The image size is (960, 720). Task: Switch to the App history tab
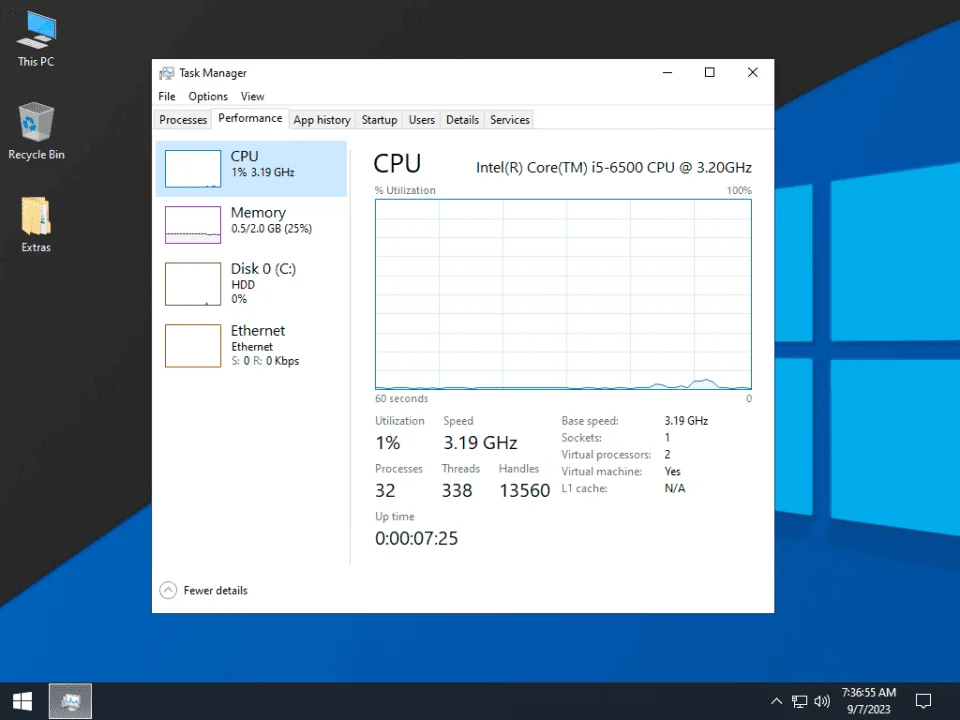point(322,120)
